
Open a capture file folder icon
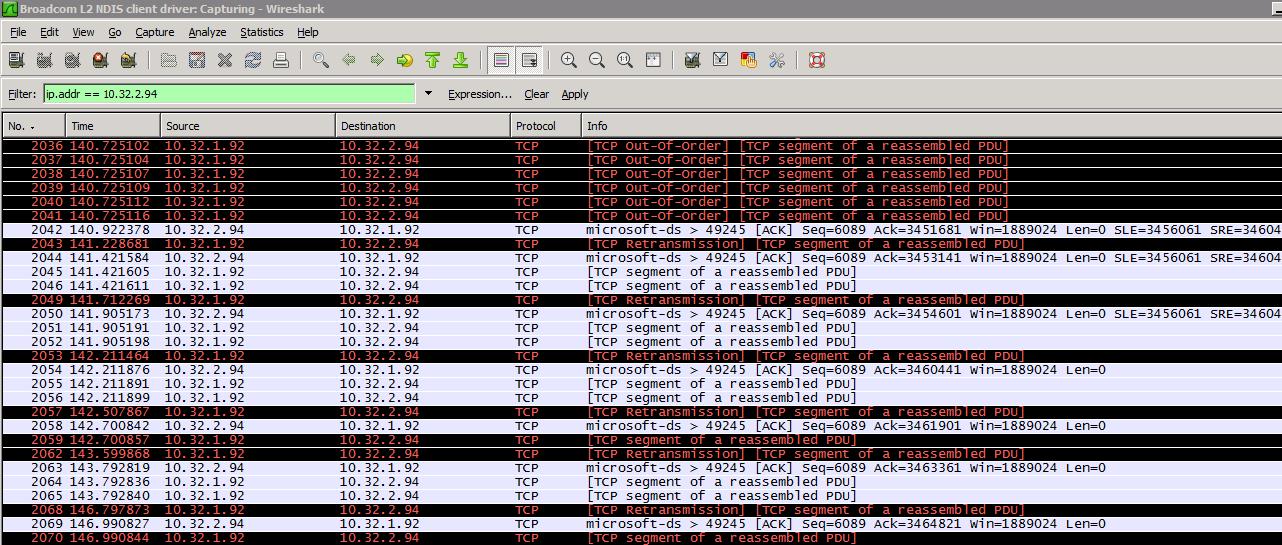click(x=169, y=60)
